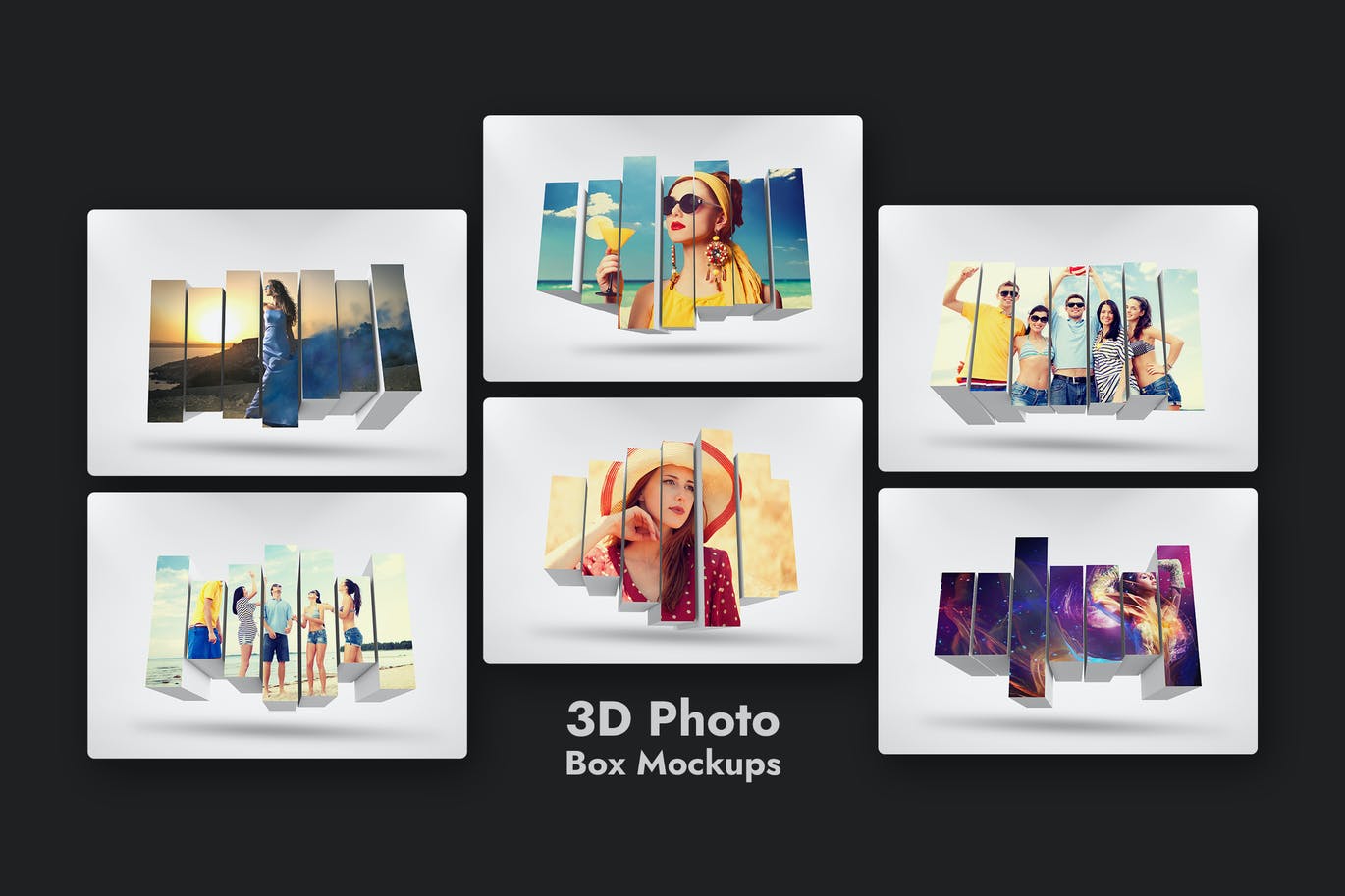Select the woman with cocktail and sunglasses mockup
The image size is (1345, 896).
point(672,248)
